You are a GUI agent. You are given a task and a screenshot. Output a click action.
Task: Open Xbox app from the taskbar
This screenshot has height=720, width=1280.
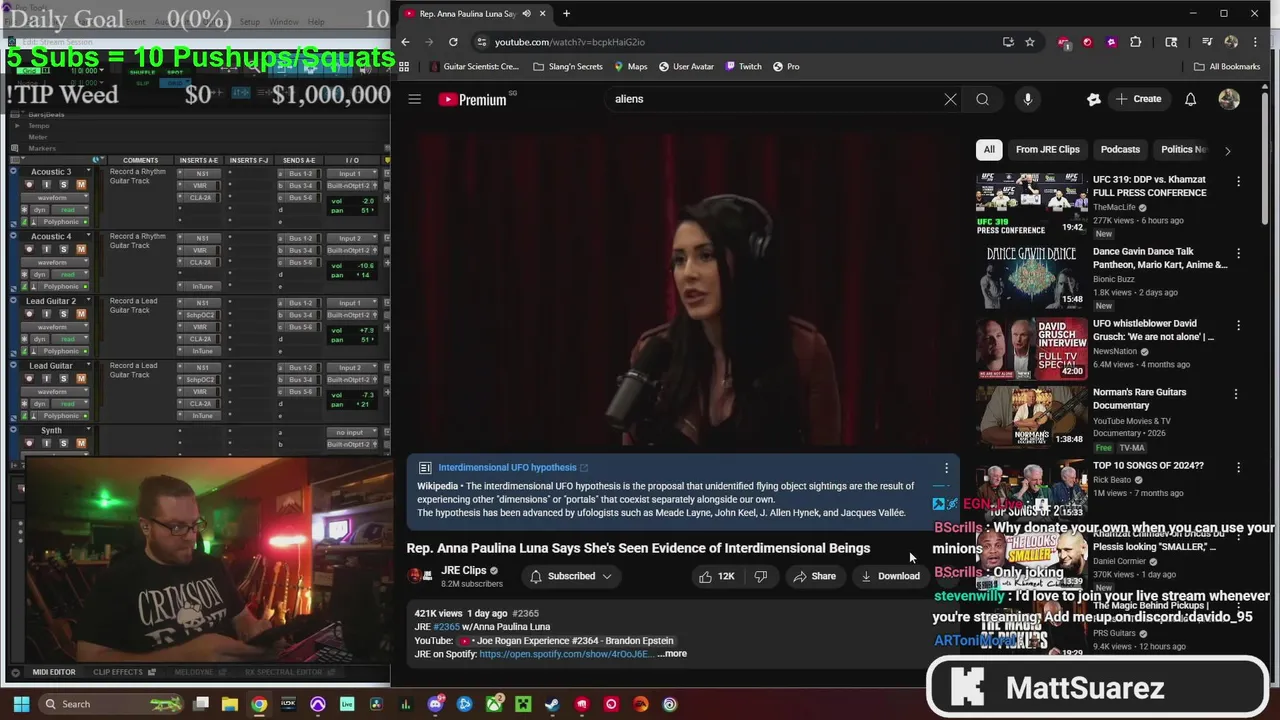(x=494, y=704)
